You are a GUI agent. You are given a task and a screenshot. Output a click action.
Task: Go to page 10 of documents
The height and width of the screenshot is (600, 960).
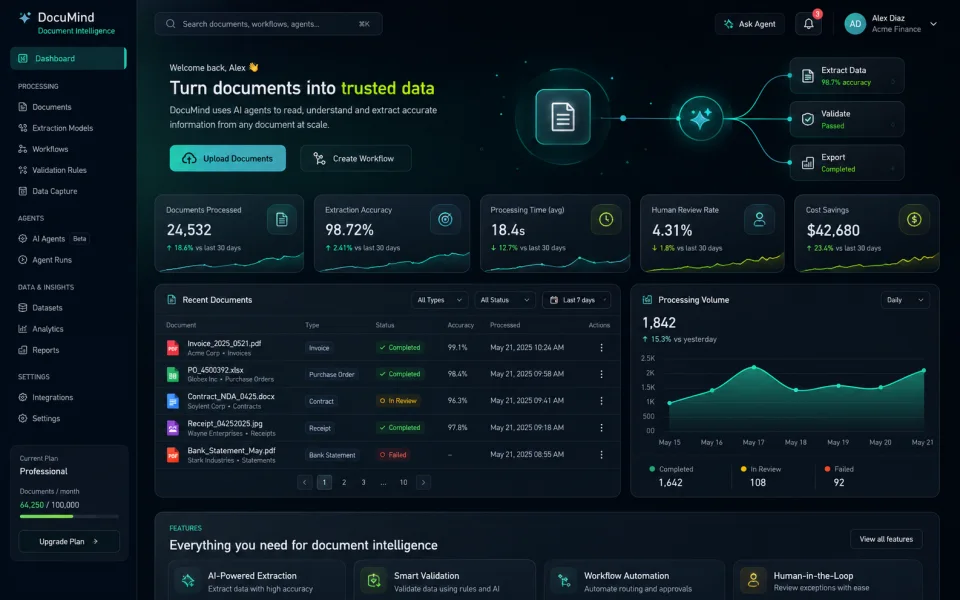(x=403, y=482)
